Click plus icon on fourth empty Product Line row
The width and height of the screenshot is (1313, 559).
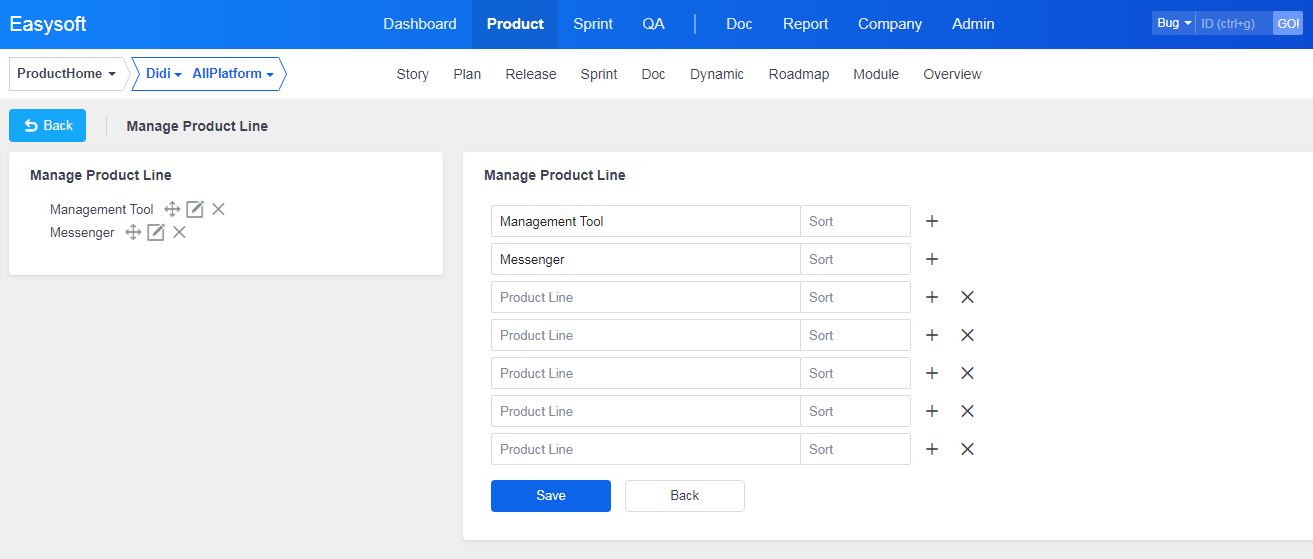[932, 411]
